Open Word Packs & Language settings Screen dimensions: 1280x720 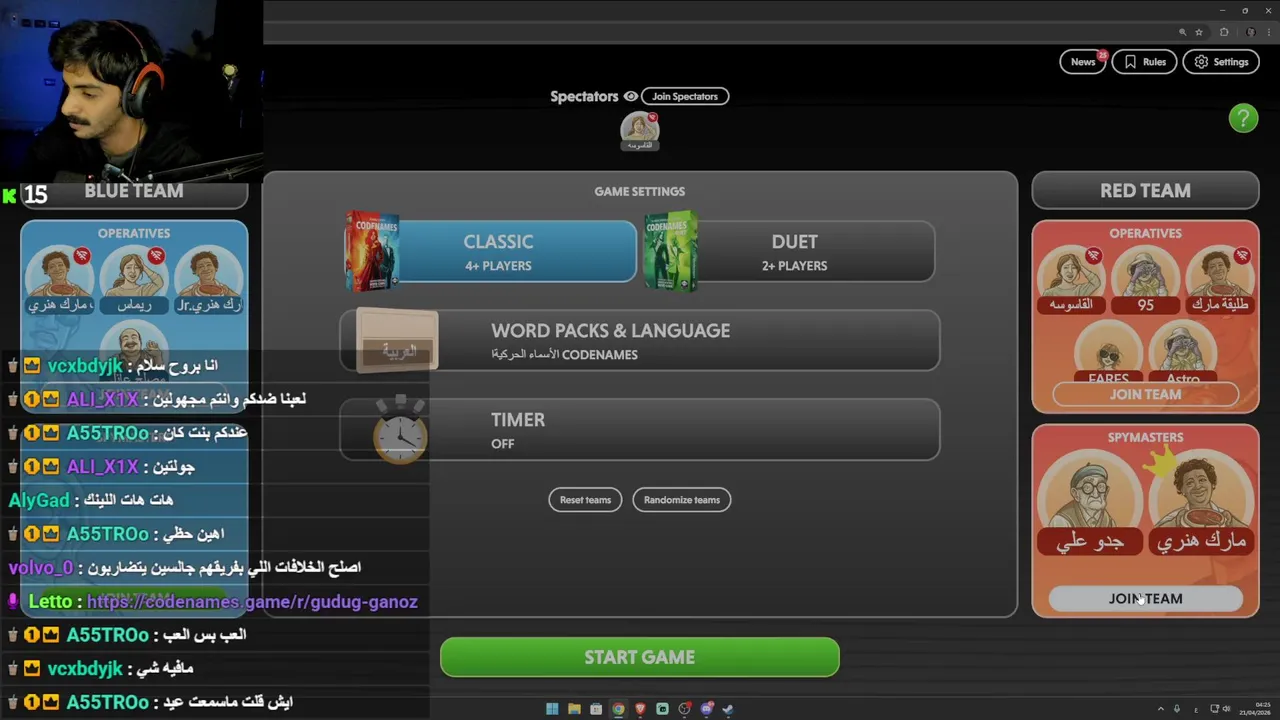click(x=640, y=341)
